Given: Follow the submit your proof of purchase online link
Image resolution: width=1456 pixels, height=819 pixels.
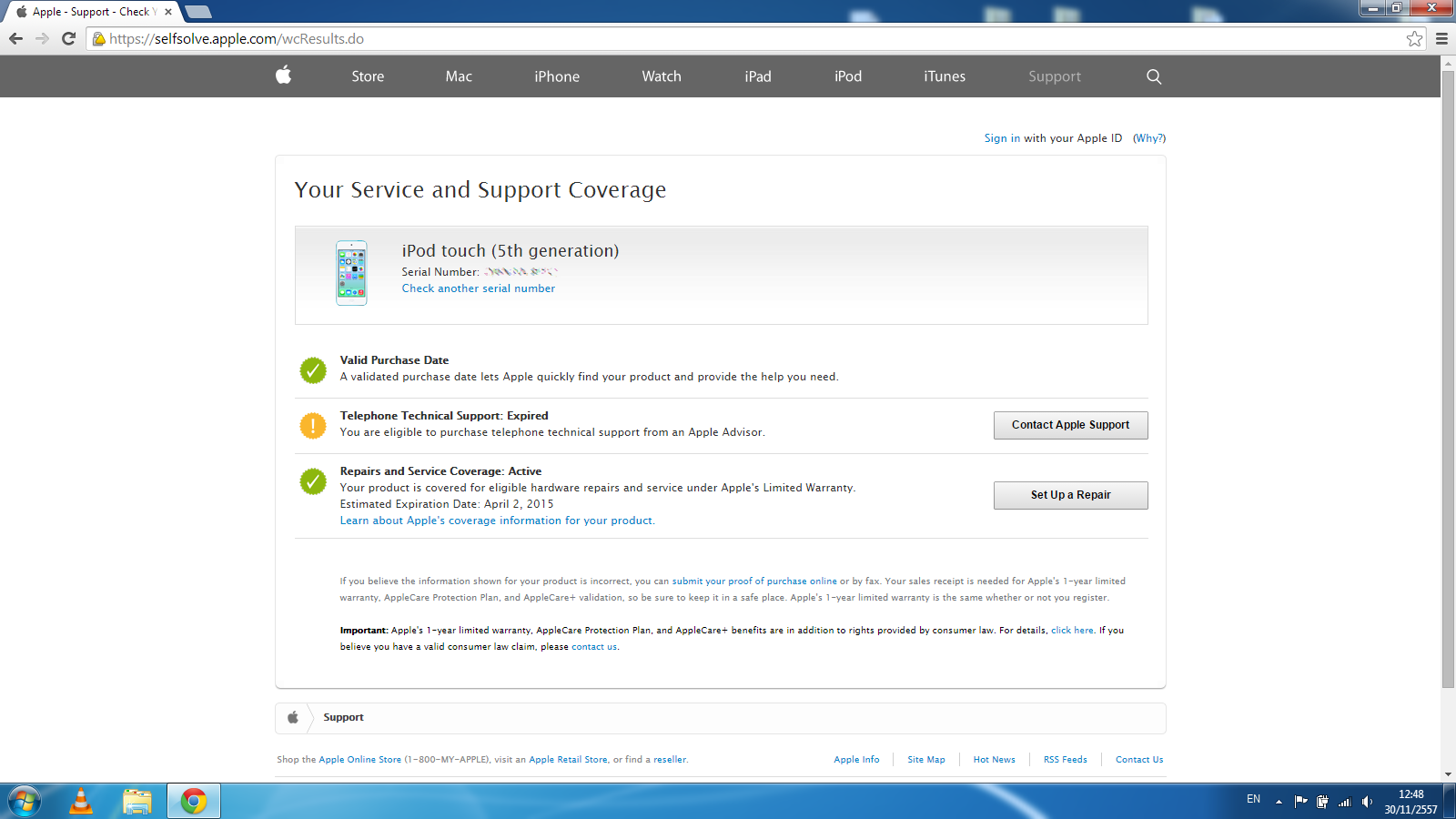Looking at the screenshot, I should tap(754, 581).
